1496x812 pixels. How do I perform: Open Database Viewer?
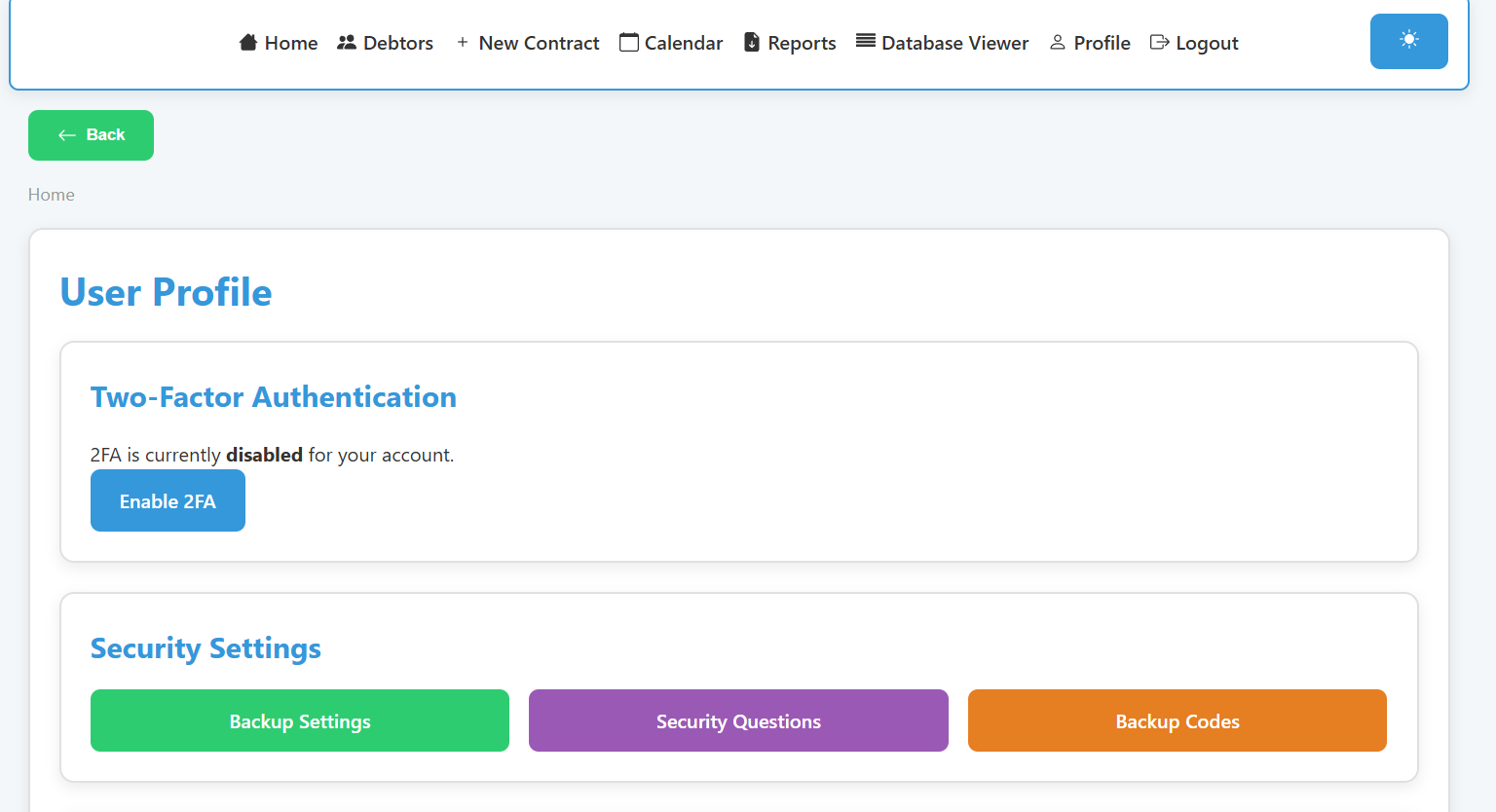coord(942,43)
